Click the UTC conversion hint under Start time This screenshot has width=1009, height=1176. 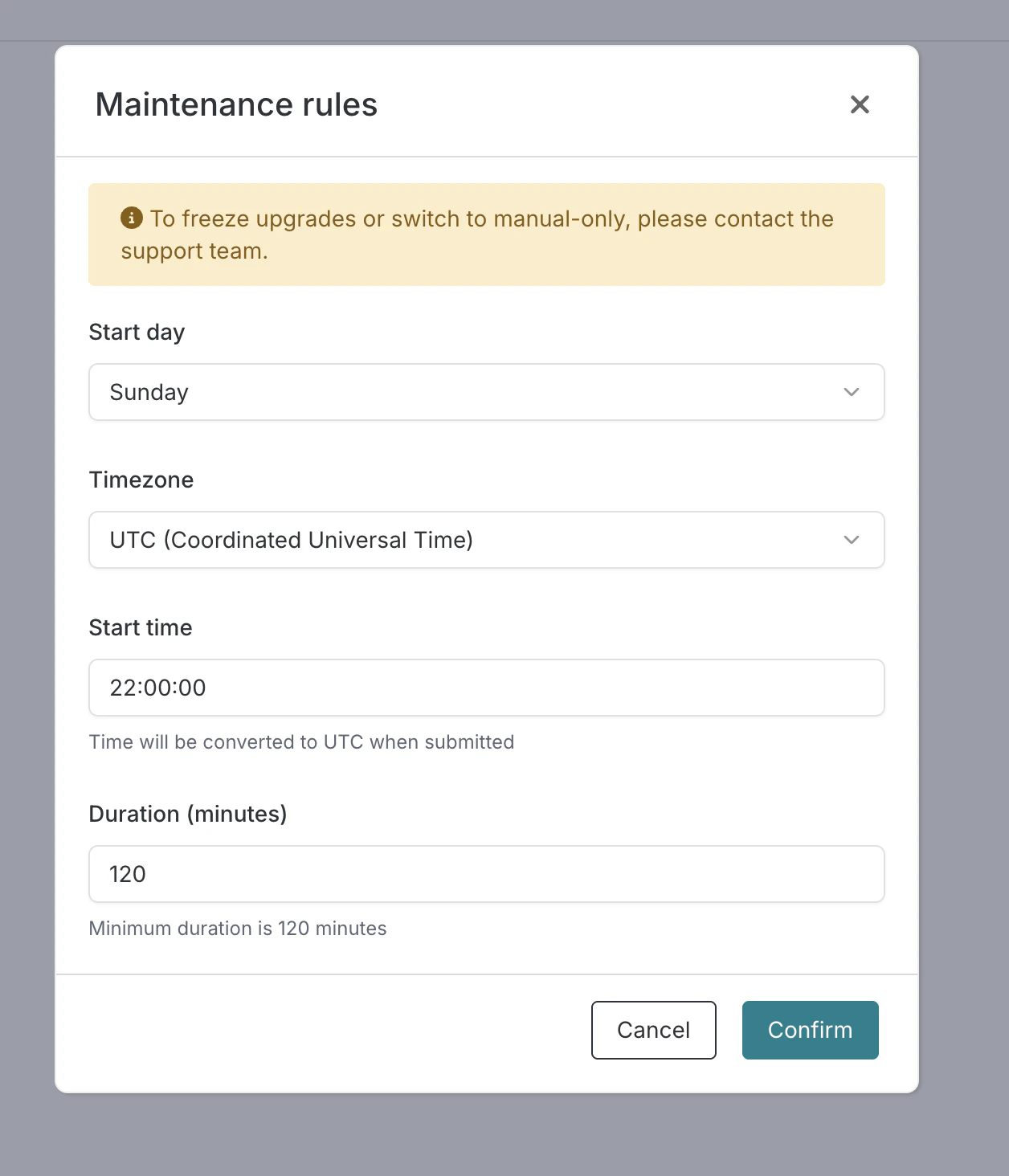click(301, 741)
